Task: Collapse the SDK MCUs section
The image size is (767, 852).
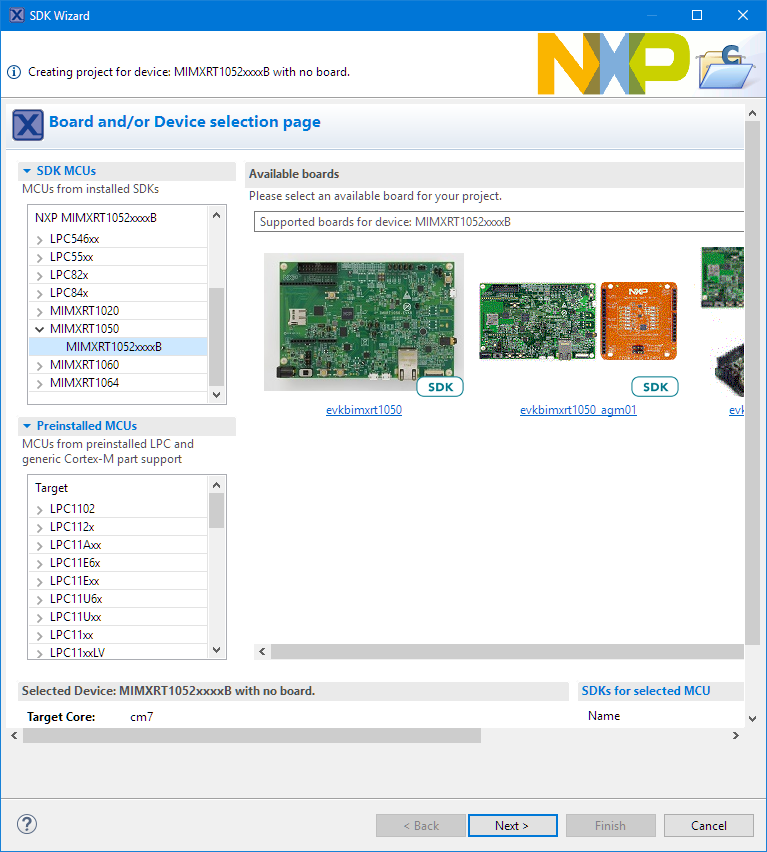Action: [28, 171]
